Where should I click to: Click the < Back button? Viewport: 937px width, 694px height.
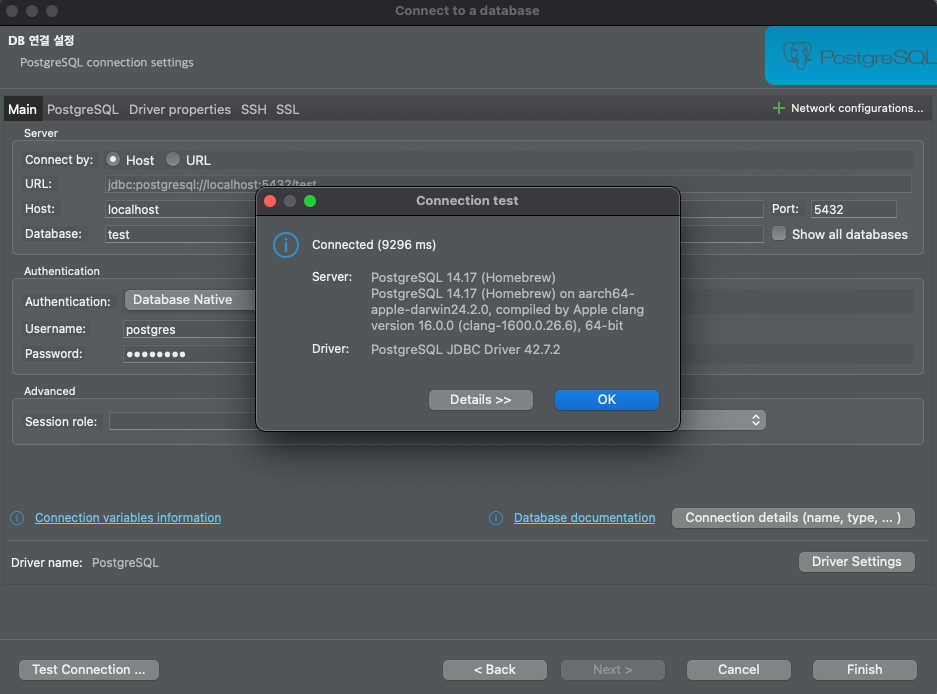point(494,669)
